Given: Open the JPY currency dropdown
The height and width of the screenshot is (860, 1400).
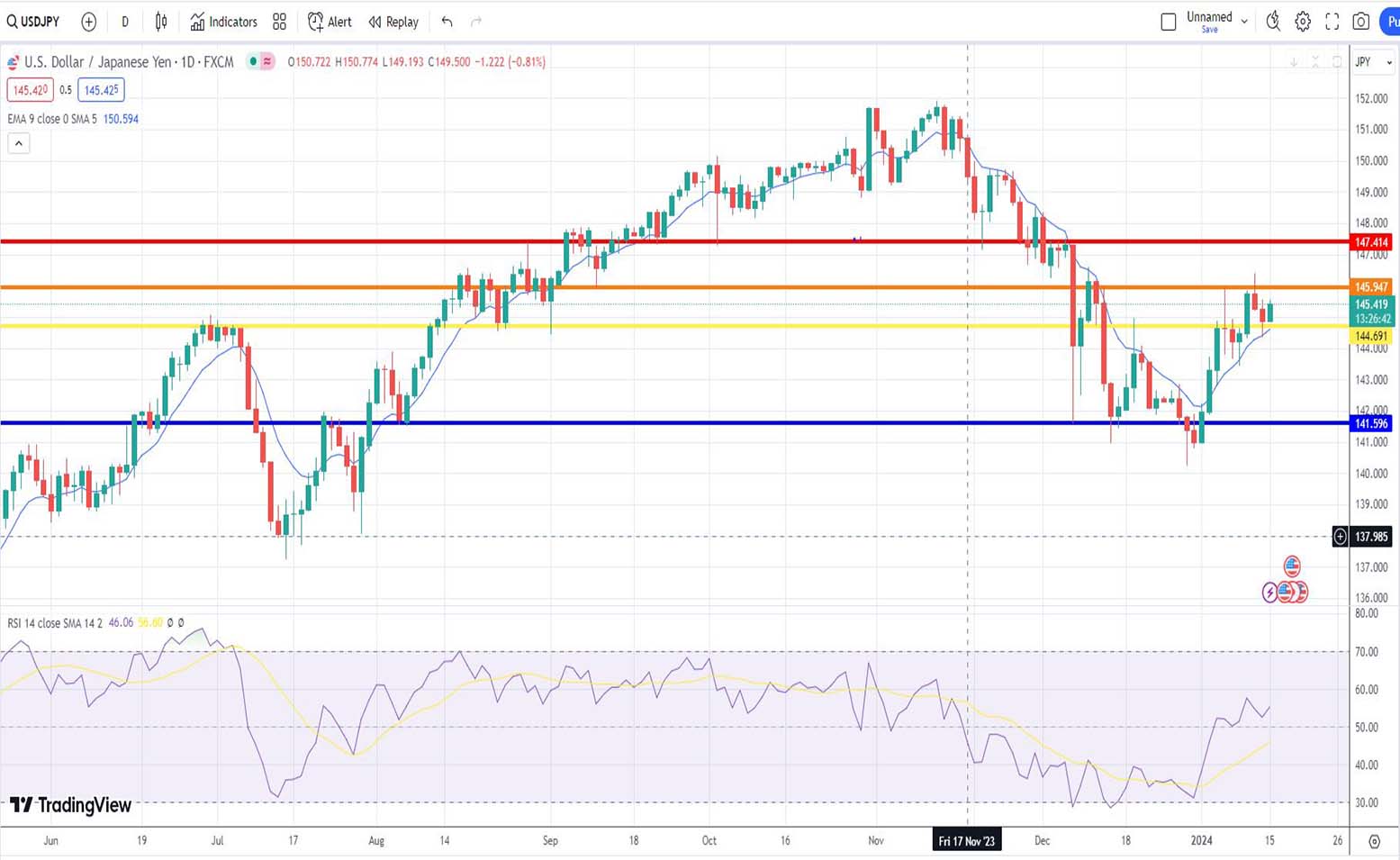Looking at the screenshot, I should coord(1373,62).
